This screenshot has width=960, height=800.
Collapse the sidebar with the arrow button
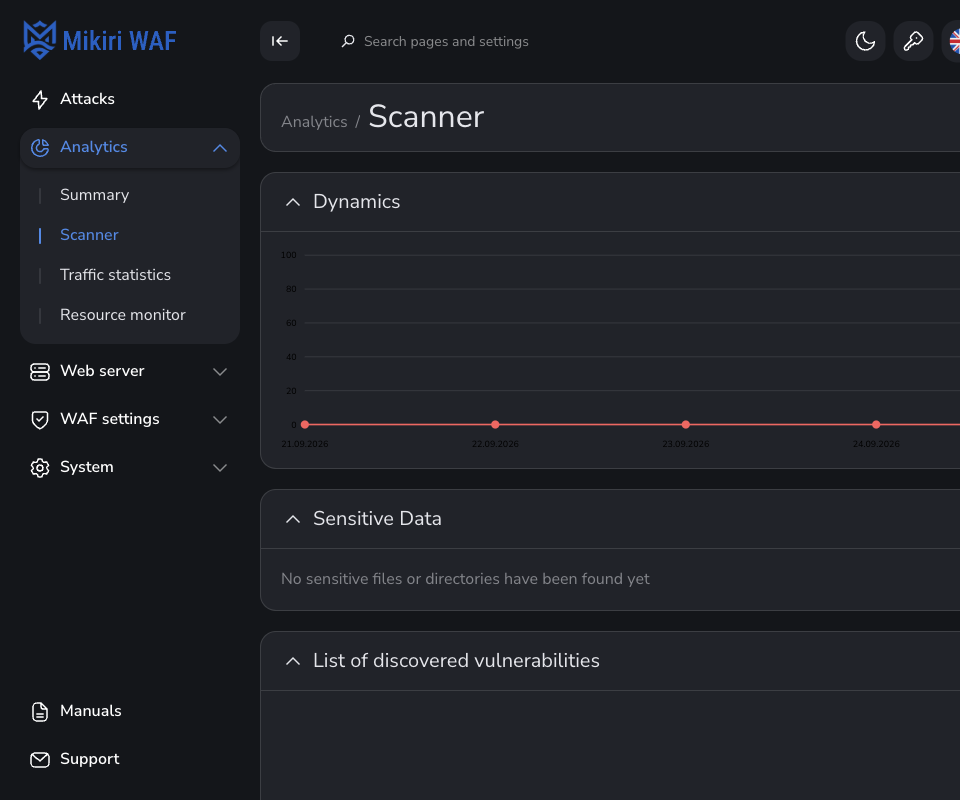pyautogui.click(x=280, y=41)
